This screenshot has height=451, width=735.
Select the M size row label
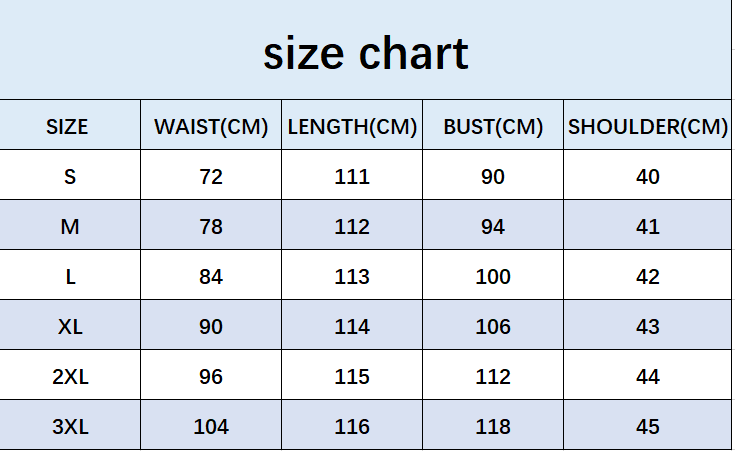pos(70,227)
